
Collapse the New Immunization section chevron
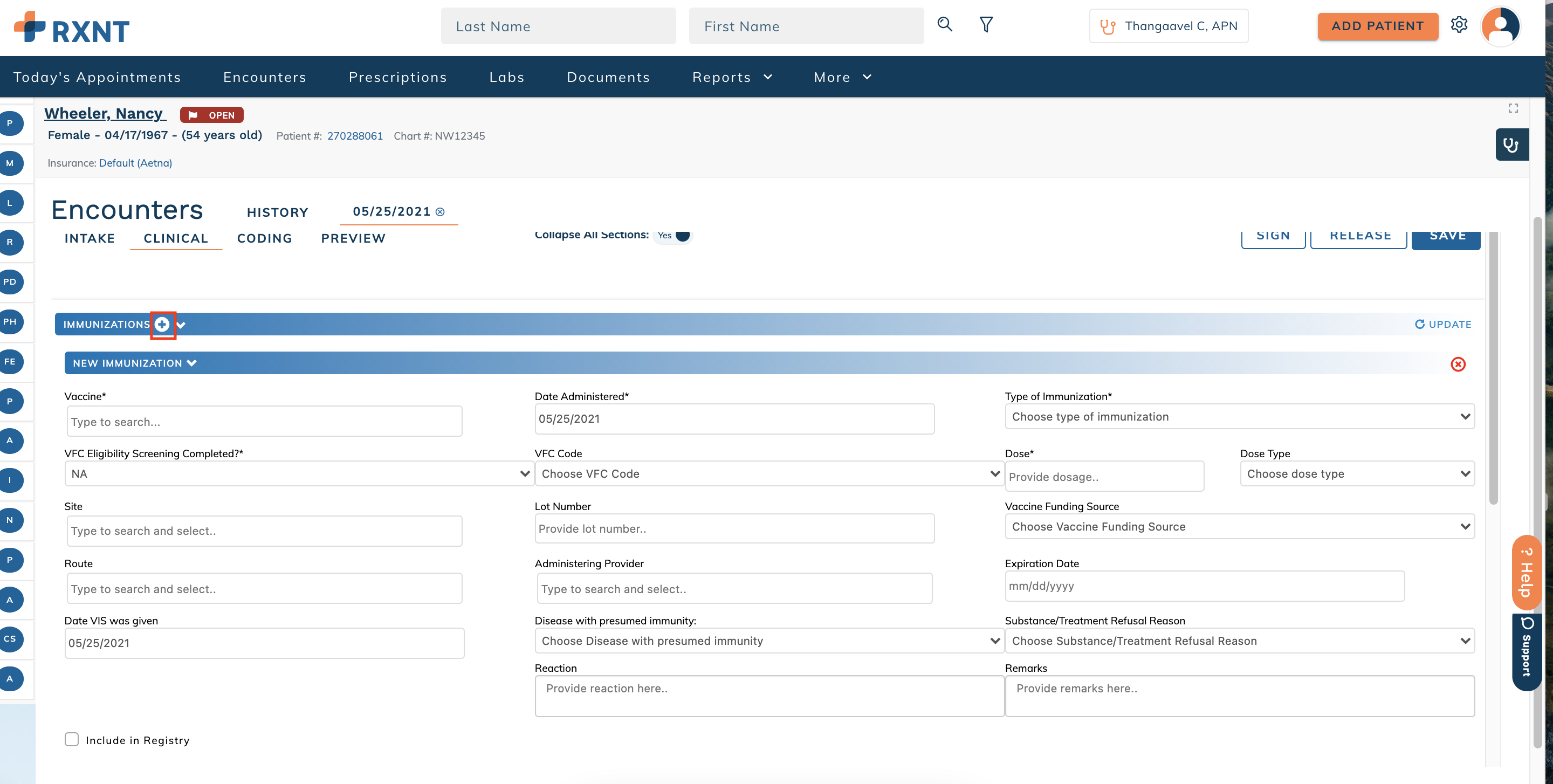click(192, 363)
